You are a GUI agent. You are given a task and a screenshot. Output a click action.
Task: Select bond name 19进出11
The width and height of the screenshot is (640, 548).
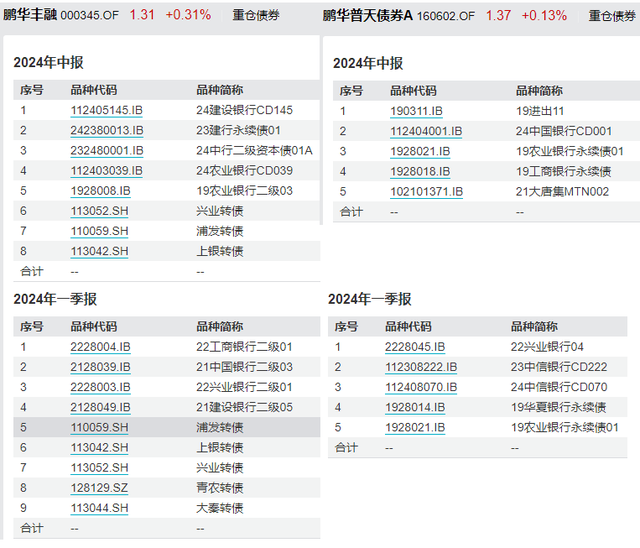(x=540, y=111)
